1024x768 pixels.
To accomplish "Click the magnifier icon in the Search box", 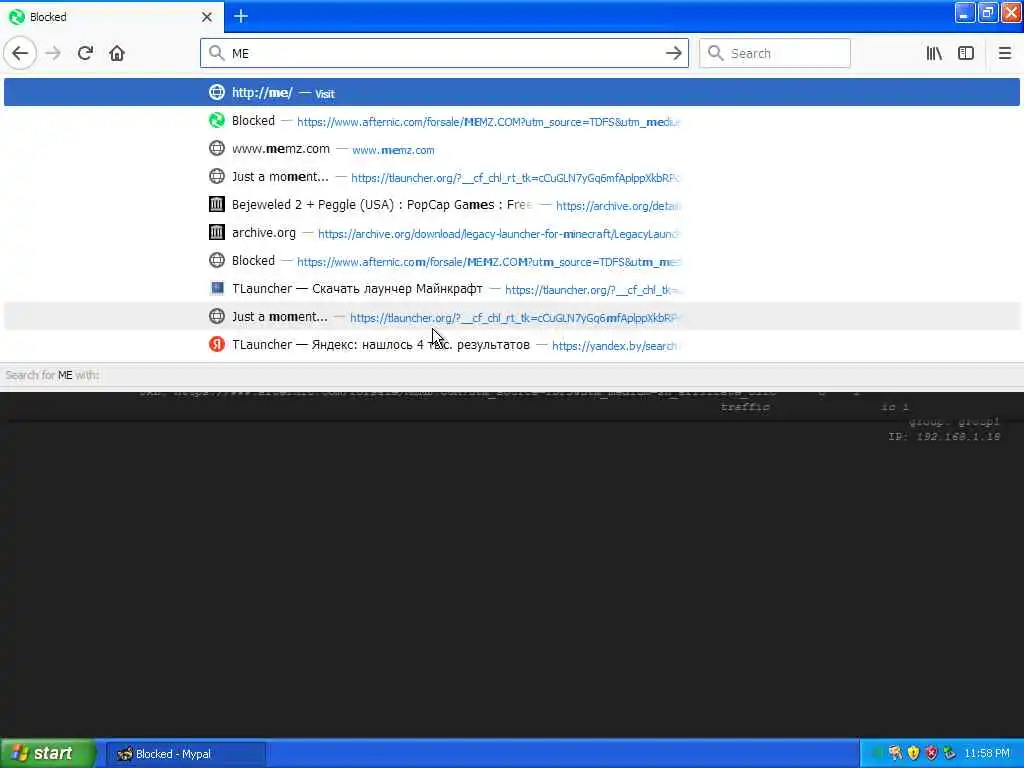I will pyautogui.click(x=716, y=53).
